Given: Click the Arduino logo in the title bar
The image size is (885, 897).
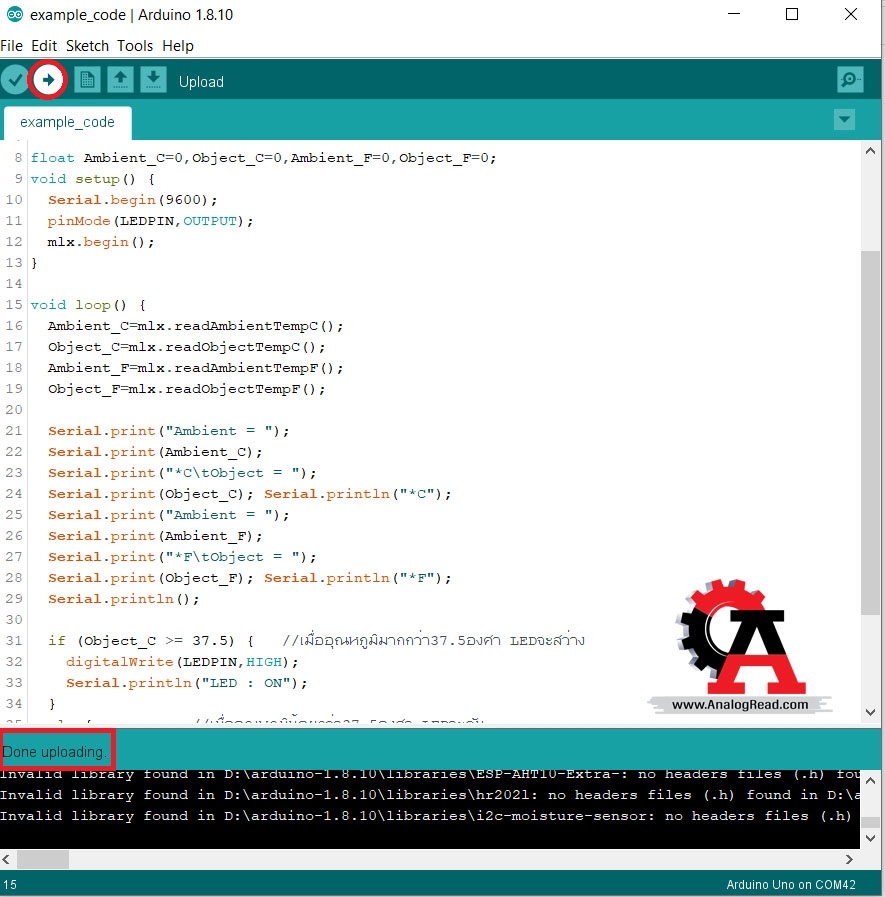Looking at the screenshot, I should (15, 14).
